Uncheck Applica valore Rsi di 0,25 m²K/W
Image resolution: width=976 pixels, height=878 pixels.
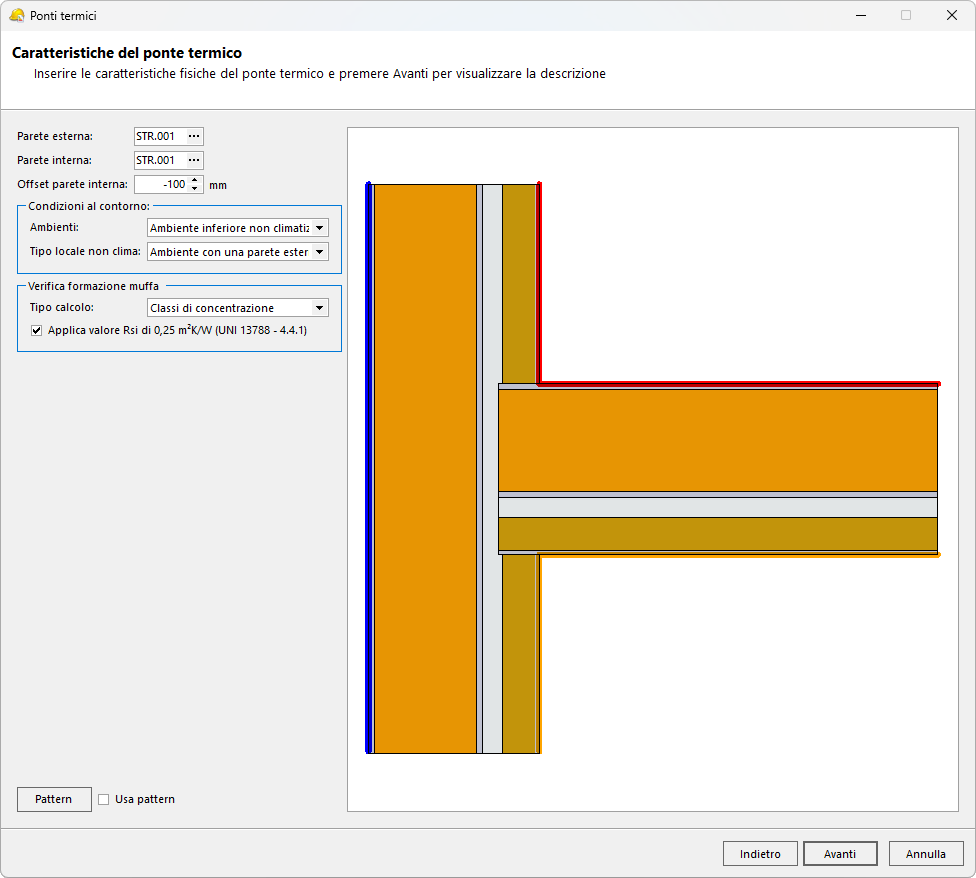[37, 330]
